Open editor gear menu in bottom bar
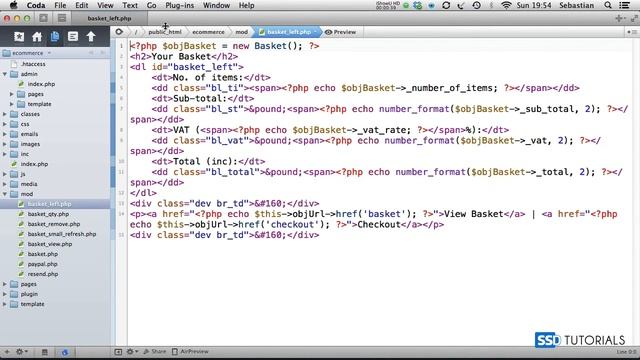640x360 pixels. (x=132, y=351)
